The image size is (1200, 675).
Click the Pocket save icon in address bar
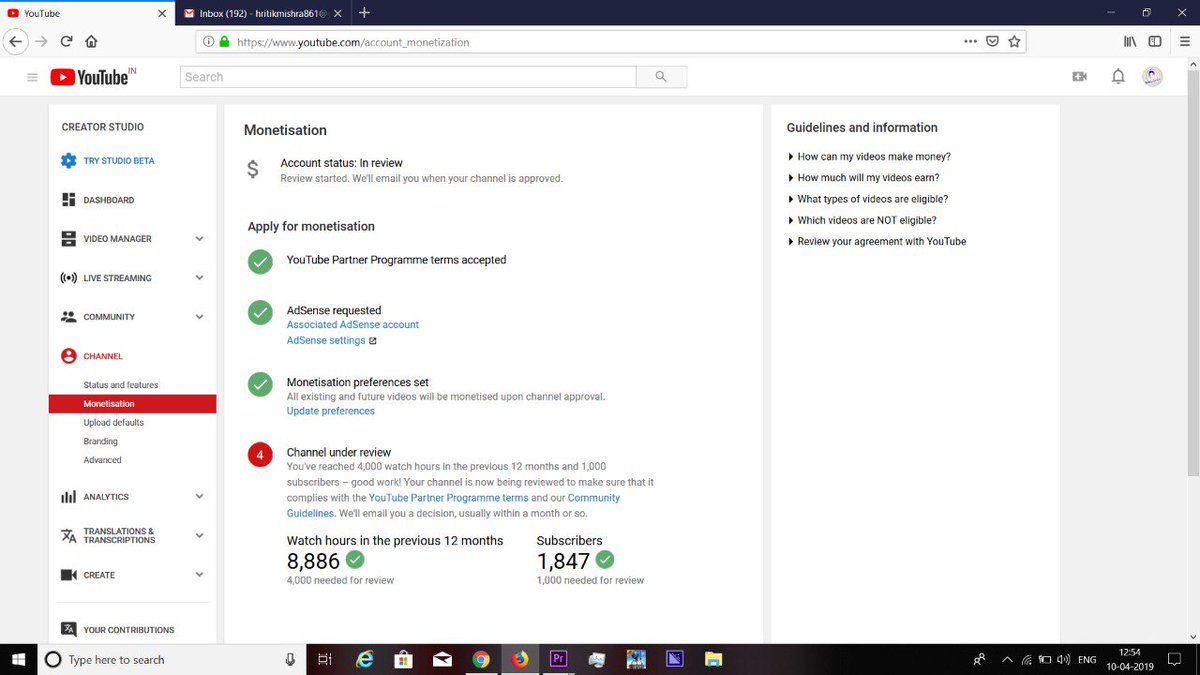992,42
